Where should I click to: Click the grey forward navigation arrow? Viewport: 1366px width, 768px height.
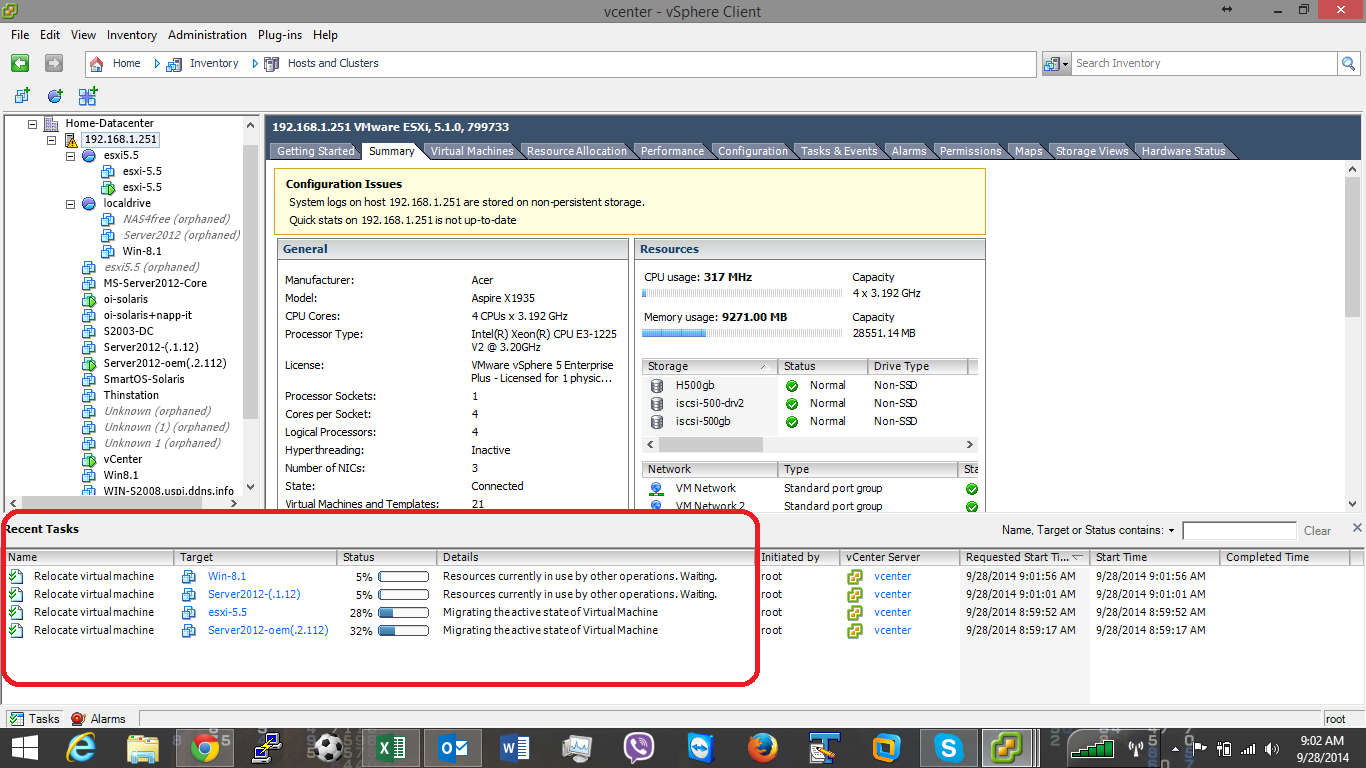pyautogui.click(x=54, y=63)
